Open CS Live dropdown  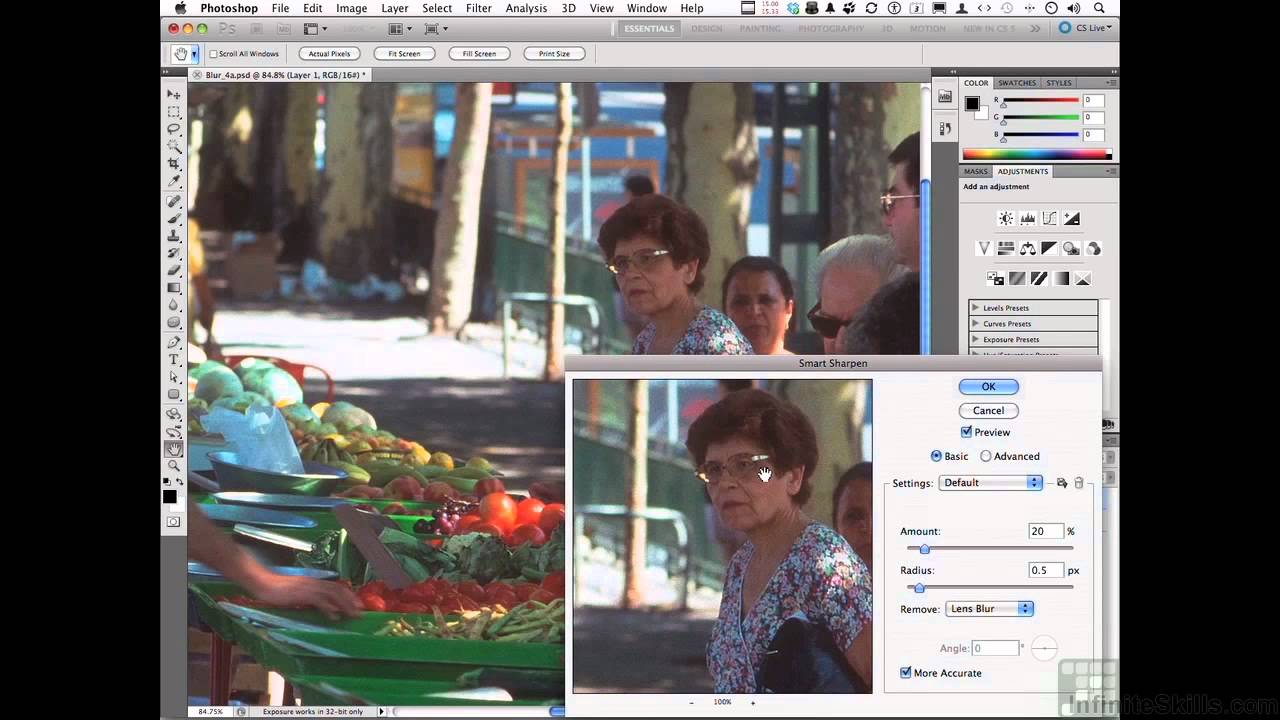pyautogui.click(x=1085, y=28)
